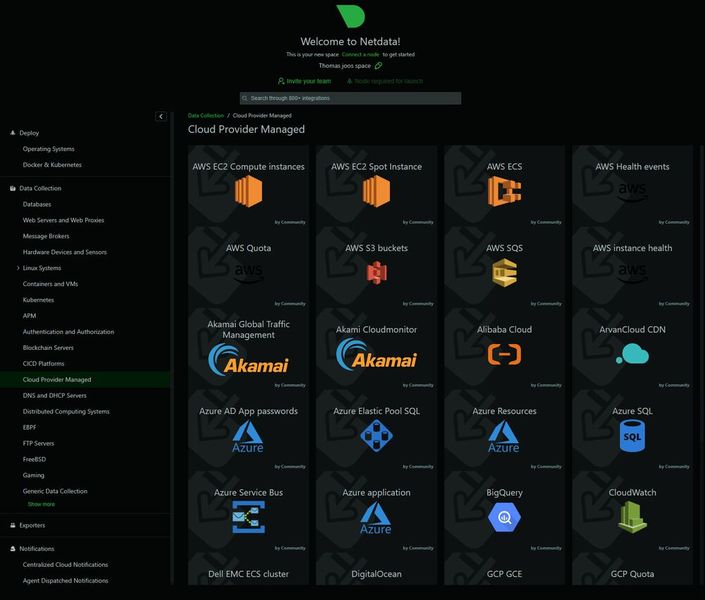Expand the Linux Systems tree item
The image size is (705, 600).
(18, 268)
